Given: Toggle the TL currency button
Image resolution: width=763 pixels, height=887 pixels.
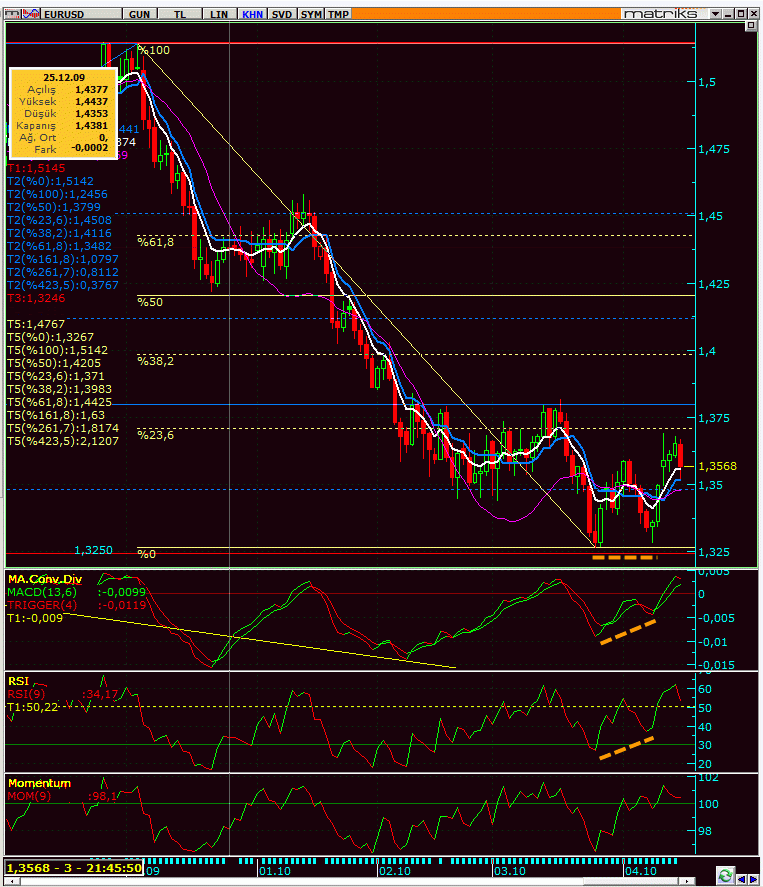Looking at the screenshot, I should click(x=180, y=14).
